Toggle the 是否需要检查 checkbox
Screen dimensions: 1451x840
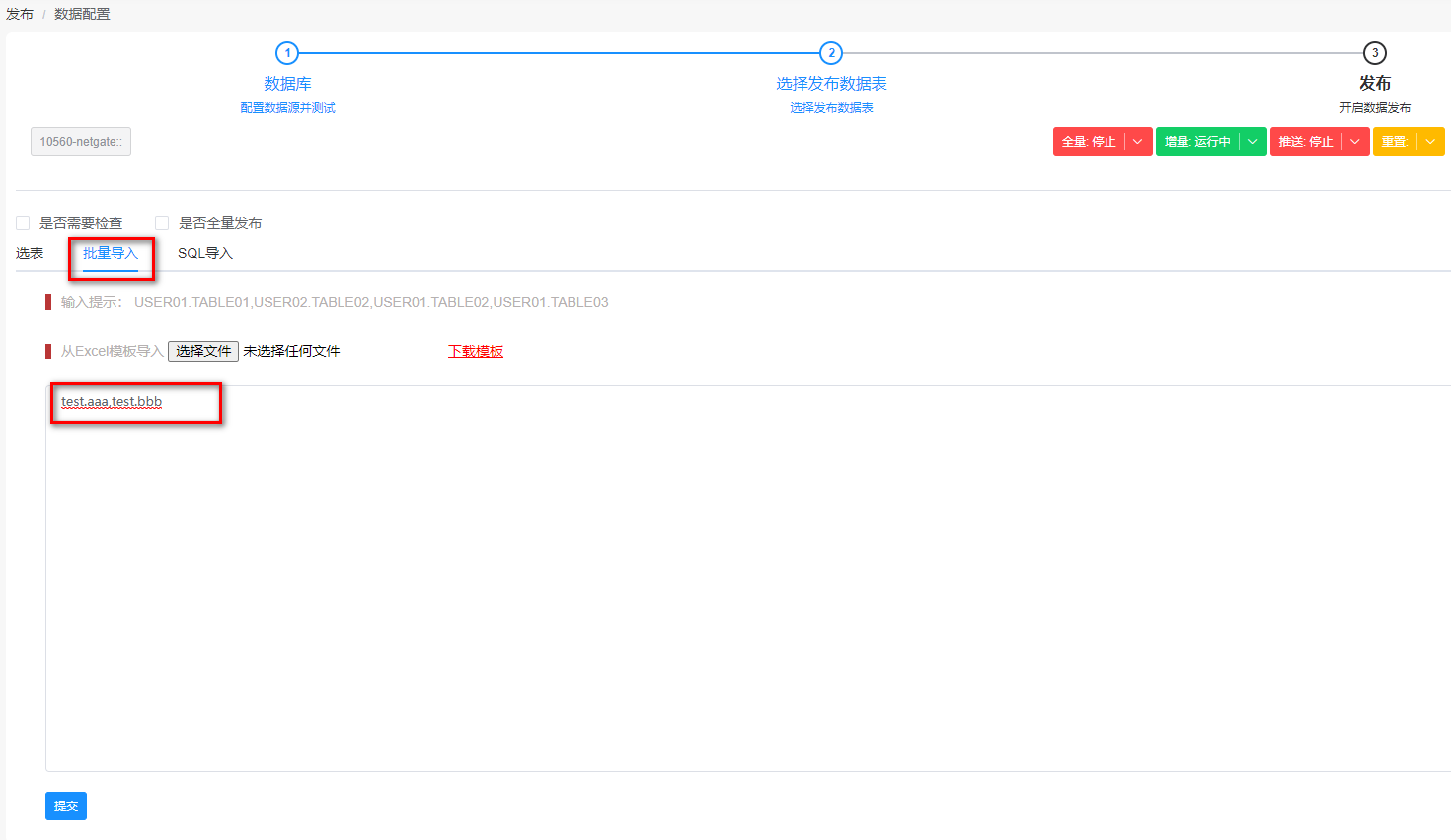click(23, 223)
